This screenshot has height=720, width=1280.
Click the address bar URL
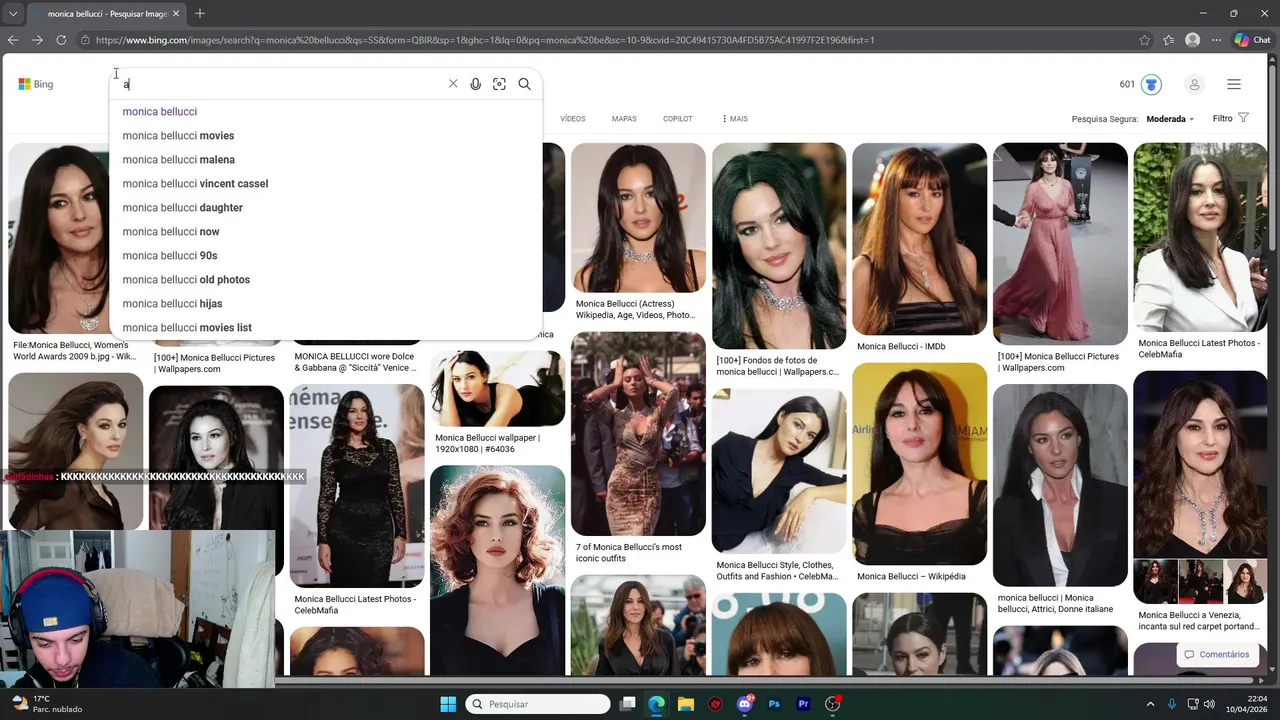pos(485,40)
